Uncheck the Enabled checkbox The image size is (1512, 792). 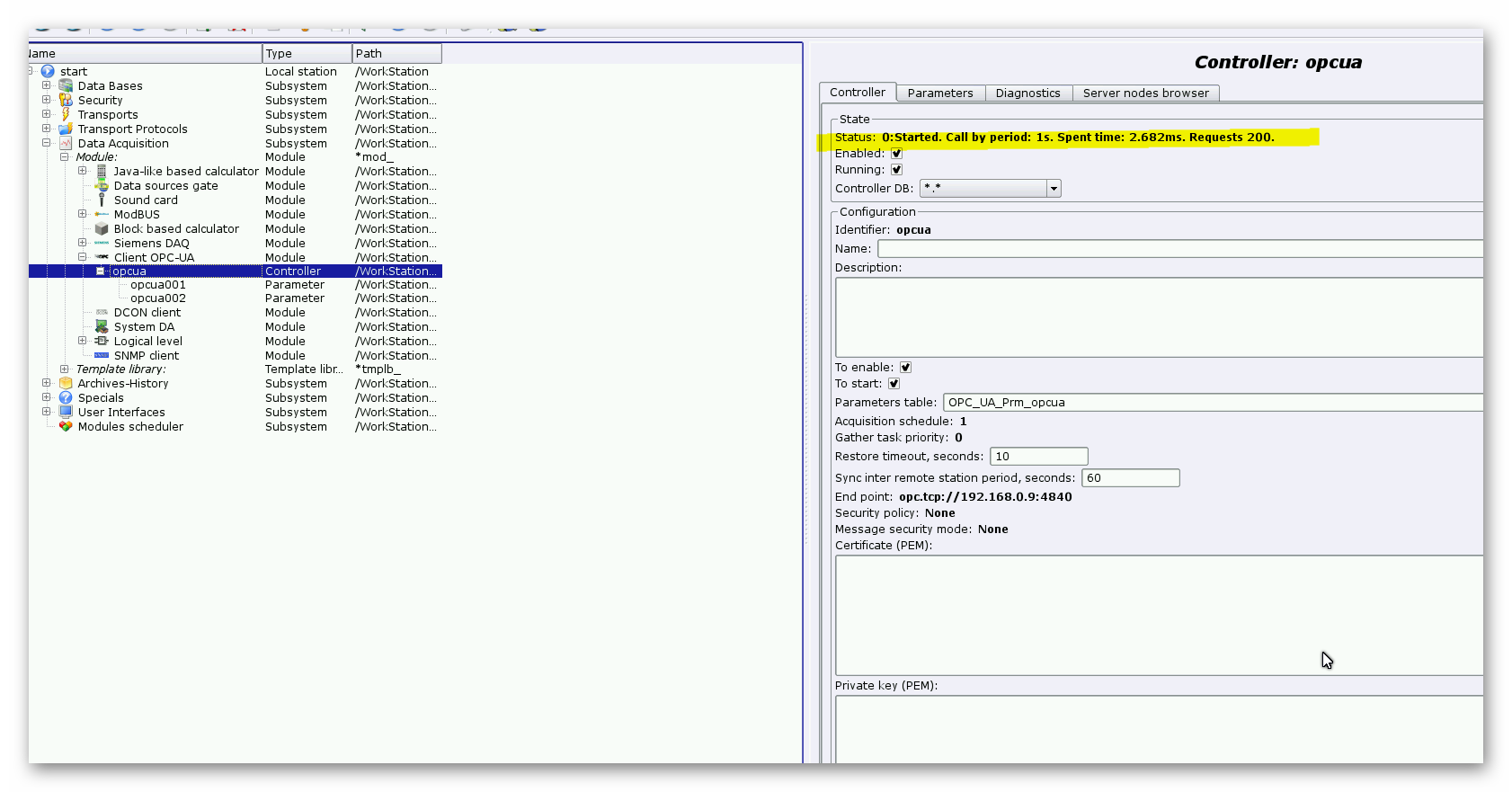pyautogui.click(x=896, y=154)
